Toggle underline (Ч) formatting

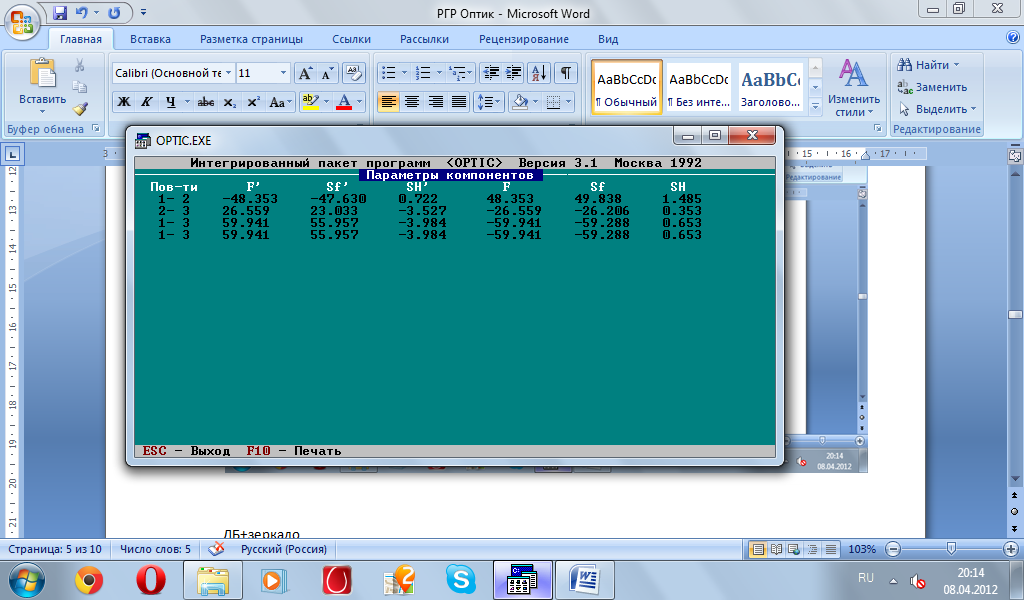[170, 102]
